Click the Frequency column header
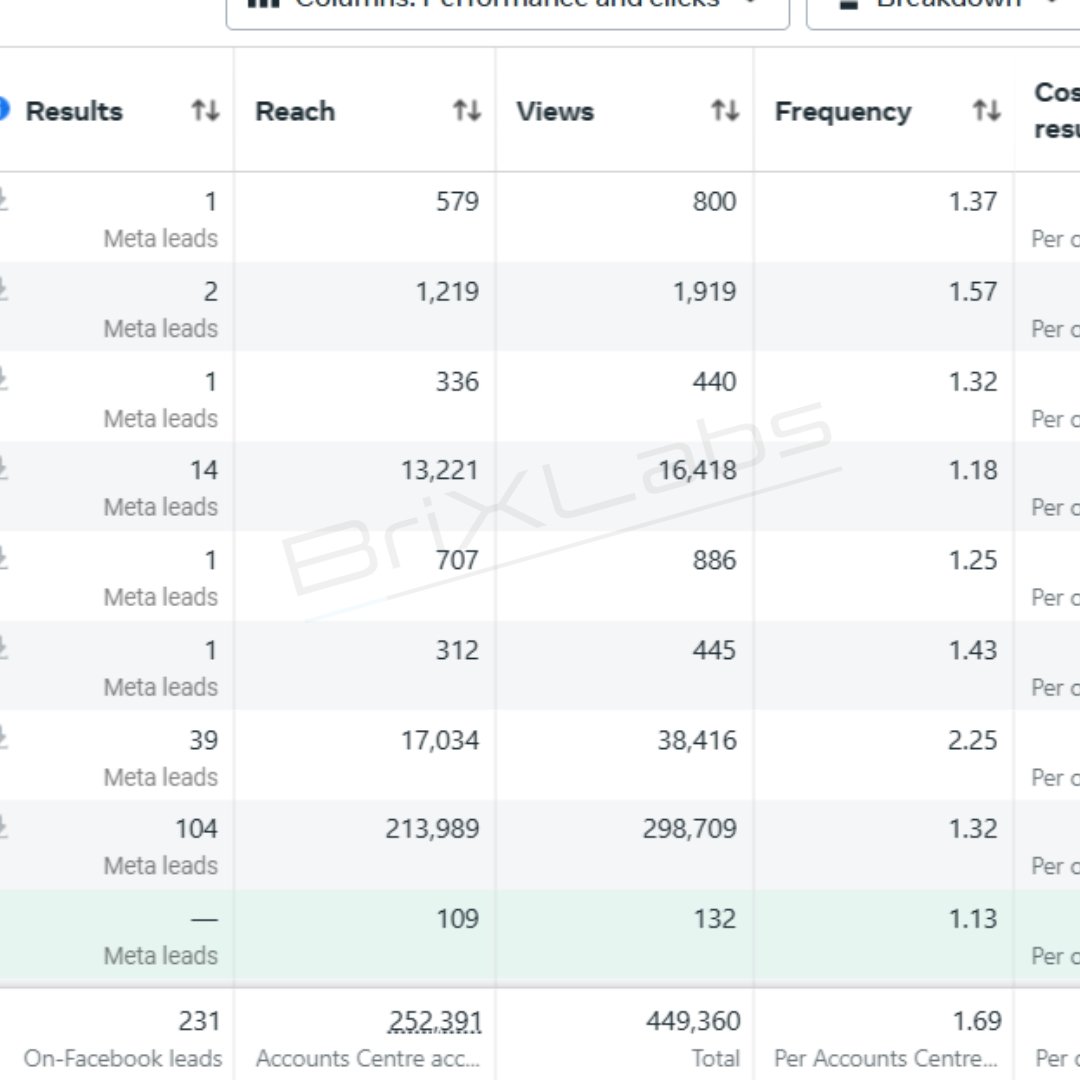The height and width of the screenshot is (1080, 1080). (843, 111)
